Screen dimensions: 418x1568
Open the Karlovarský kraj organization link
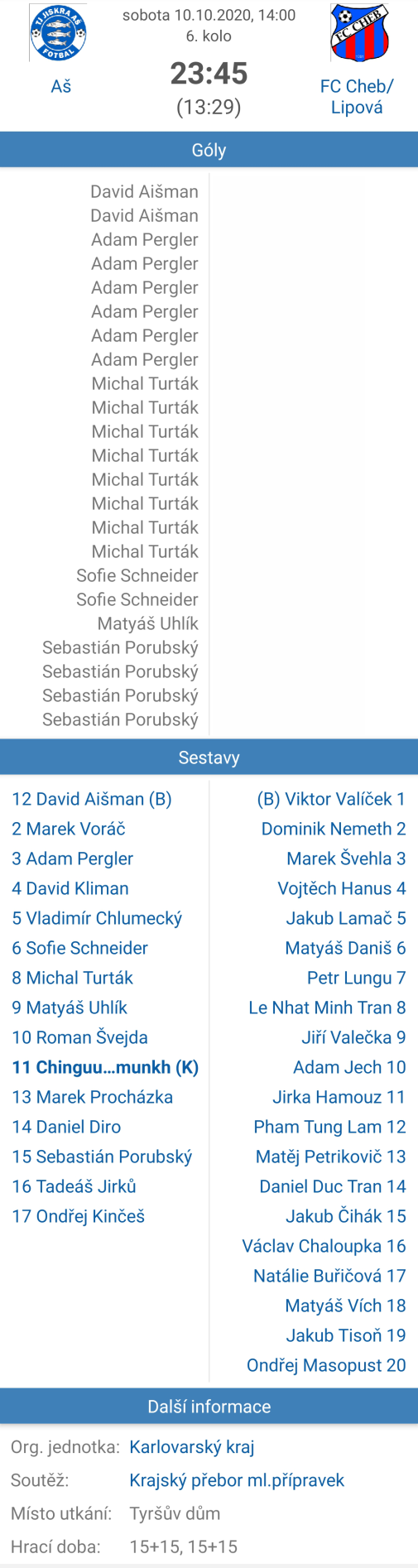[192, 1447]
